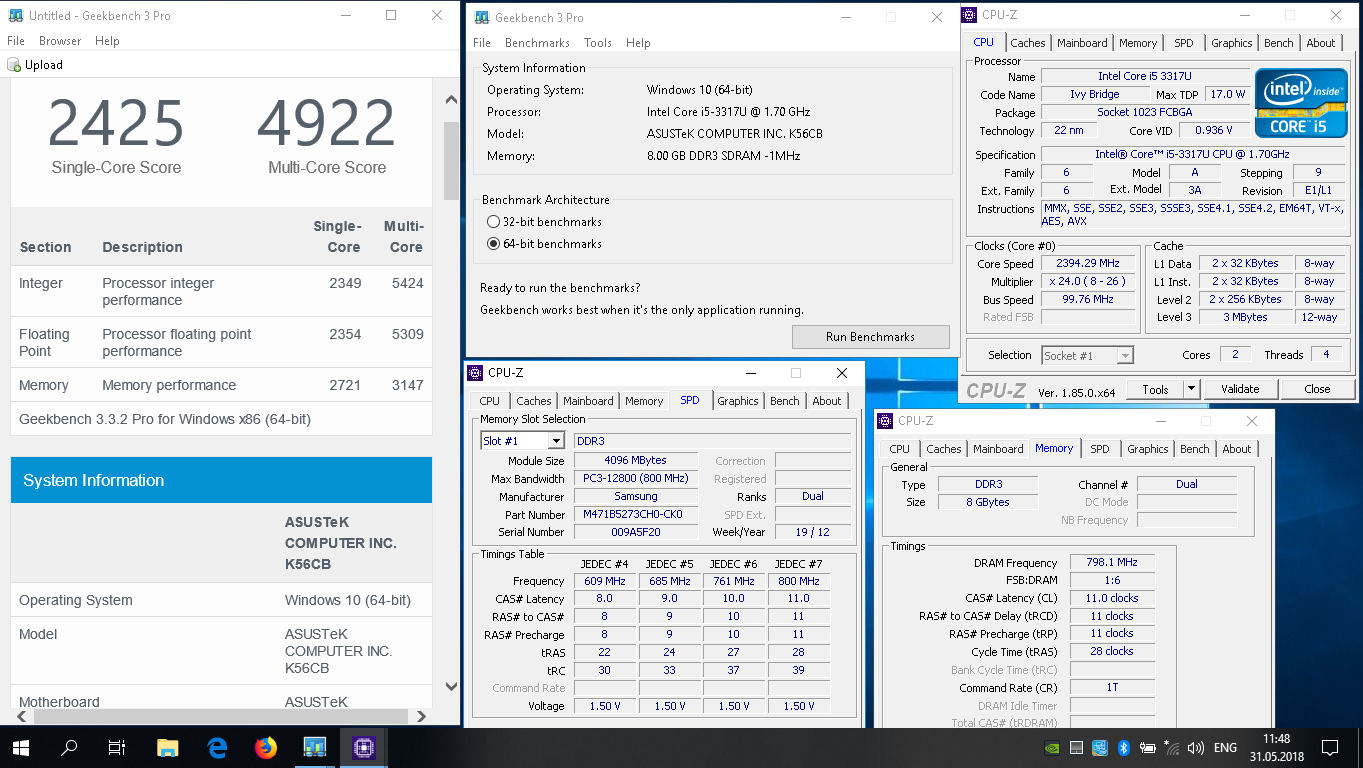Open Wi-Fi network flyout
The height and width of the screenshot is (768, 1363).
tap(1171, 747)
